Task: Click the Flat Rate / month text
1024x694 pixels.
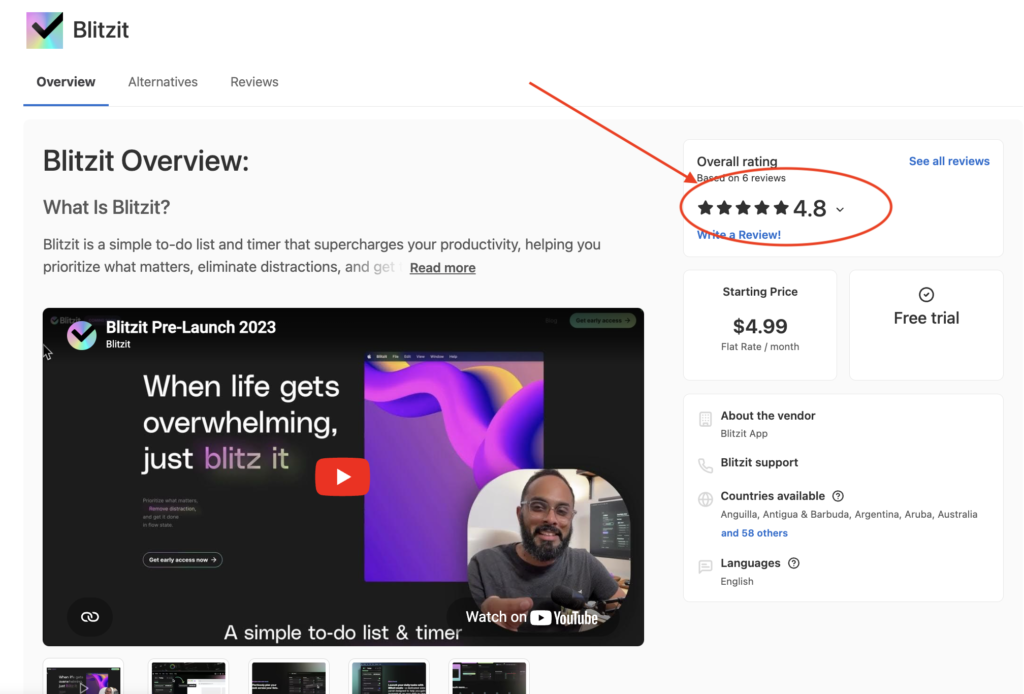Action: [x=760, y=347]
